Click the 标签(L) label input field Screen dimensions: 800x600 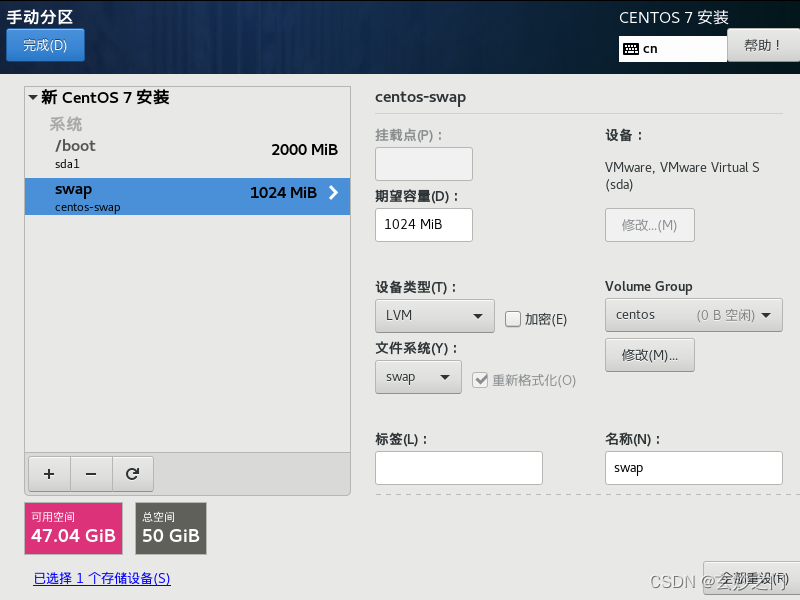[459, 468]
